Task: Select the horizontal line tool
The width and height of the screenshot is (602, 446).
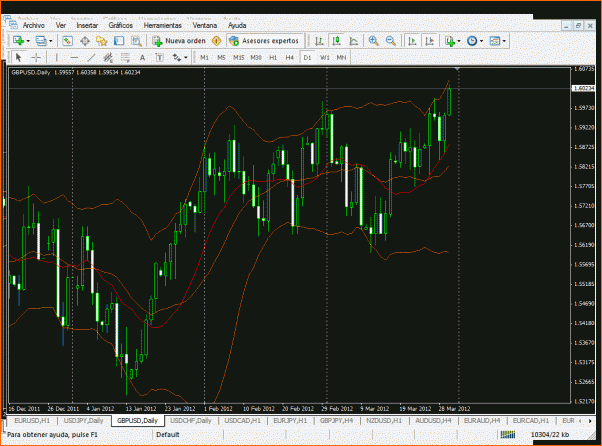Action: pyautogui.click(x=74, y=58)
